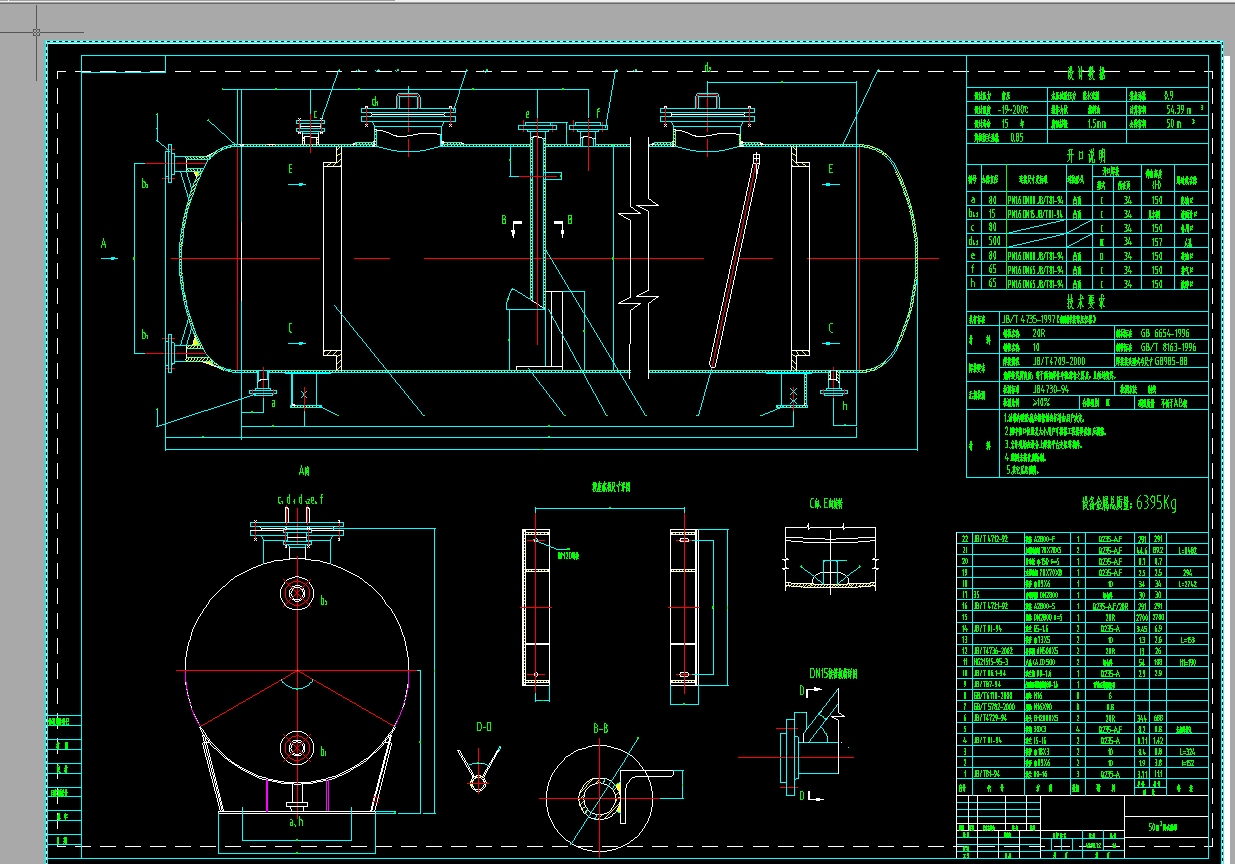Click the crosshair pickbox cursor near the top-left corner
This screenshot has height=864, width=1235.
[36, 32]
